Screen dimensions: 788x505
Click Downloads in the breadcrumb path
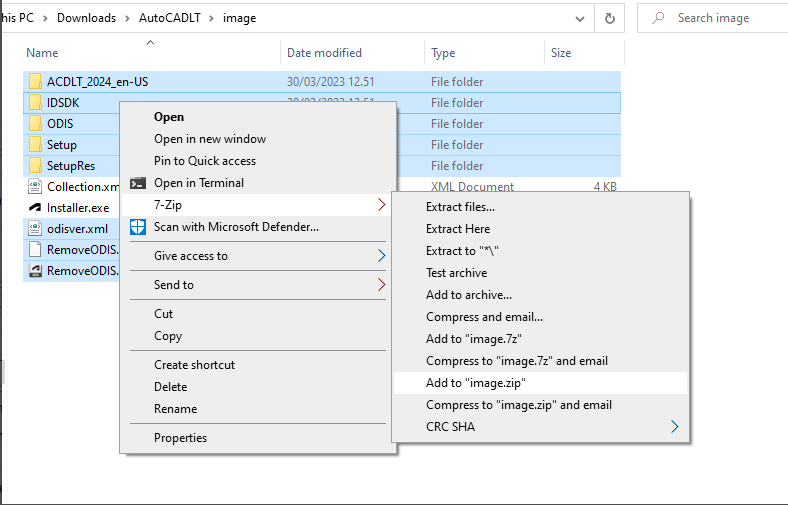86,18
